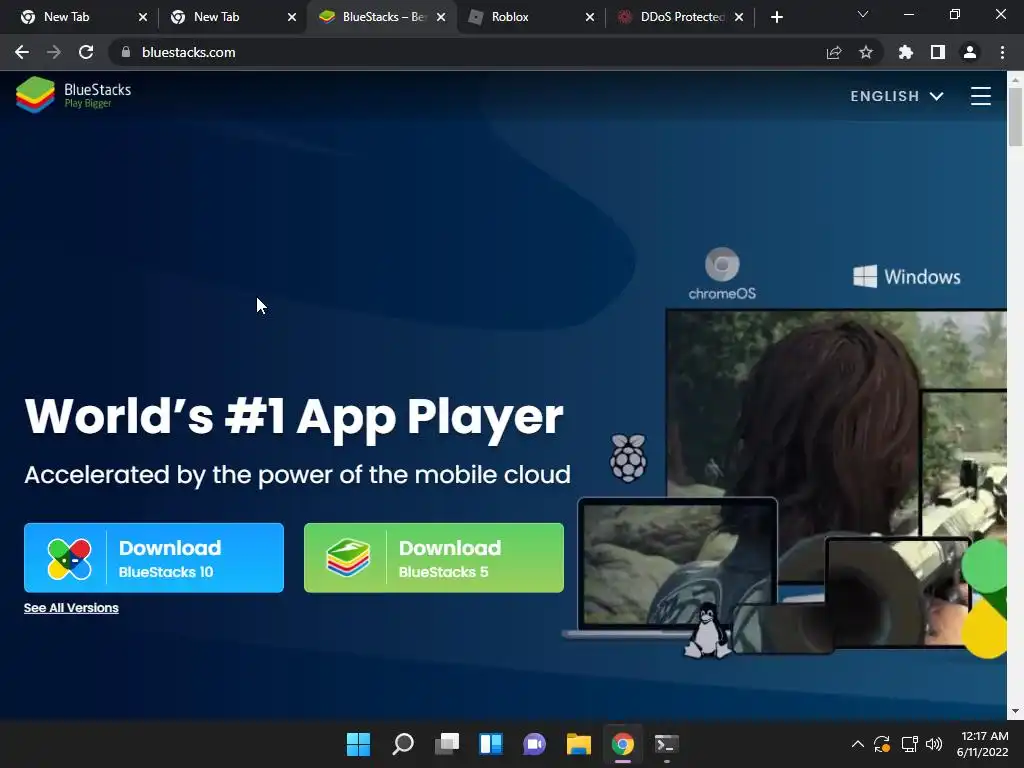1024x768 pixels.
Task: Open the Terminal taskbar icon
Action: [666, 744]
